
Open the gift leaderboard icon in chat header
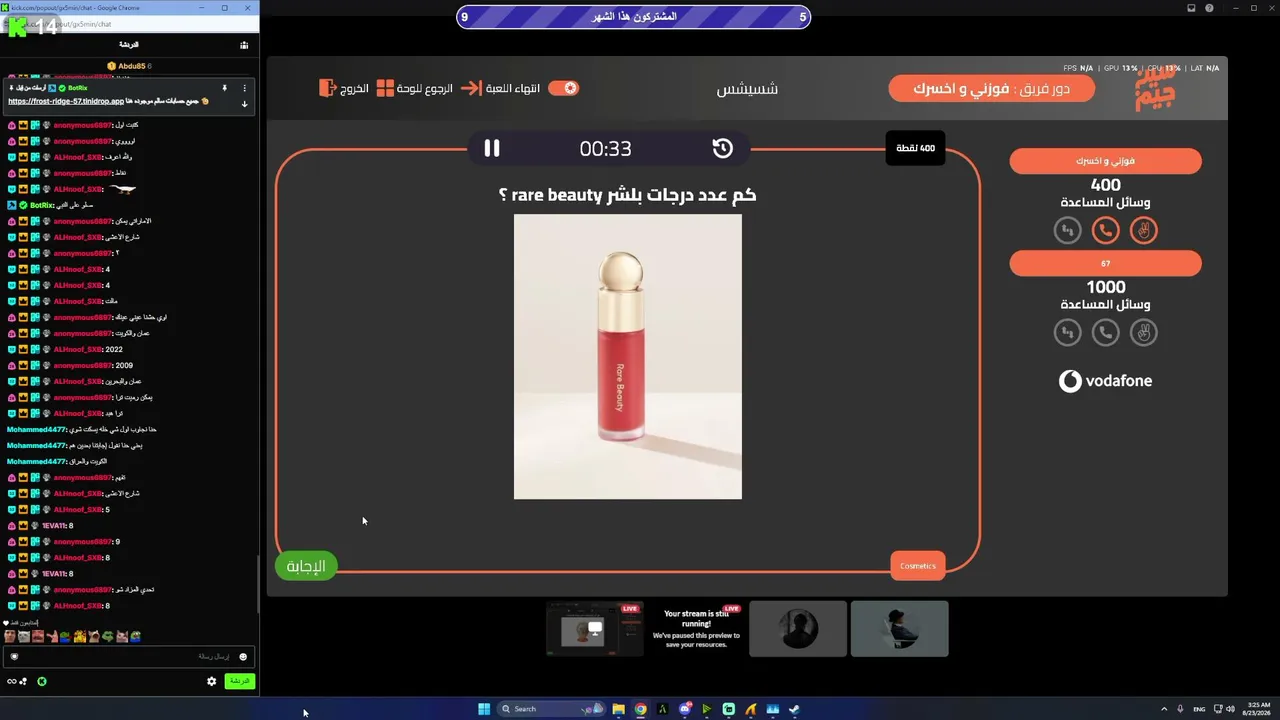click(244, 45)
